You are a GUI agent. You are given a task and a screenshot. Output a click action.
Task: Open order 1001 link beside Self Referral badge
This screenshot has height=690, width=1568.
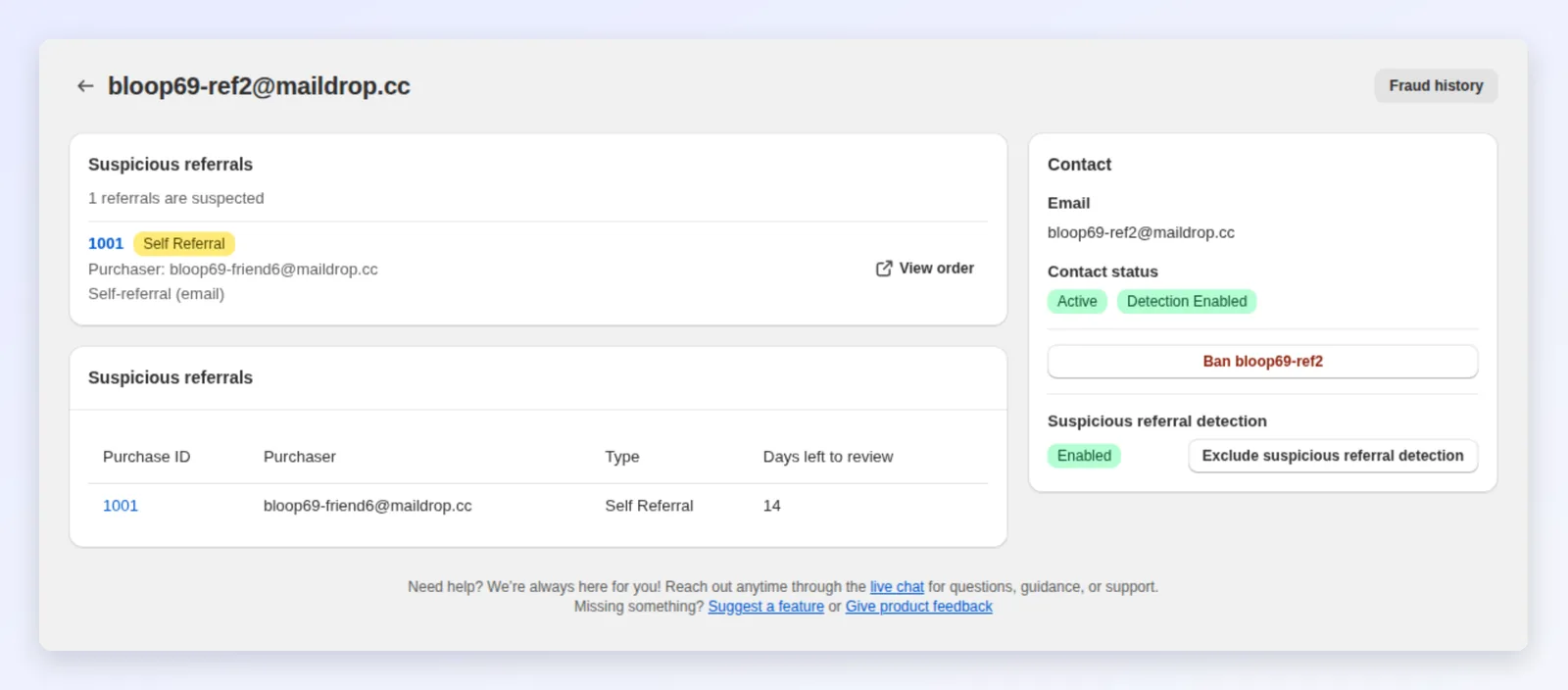tap(106, 243)
